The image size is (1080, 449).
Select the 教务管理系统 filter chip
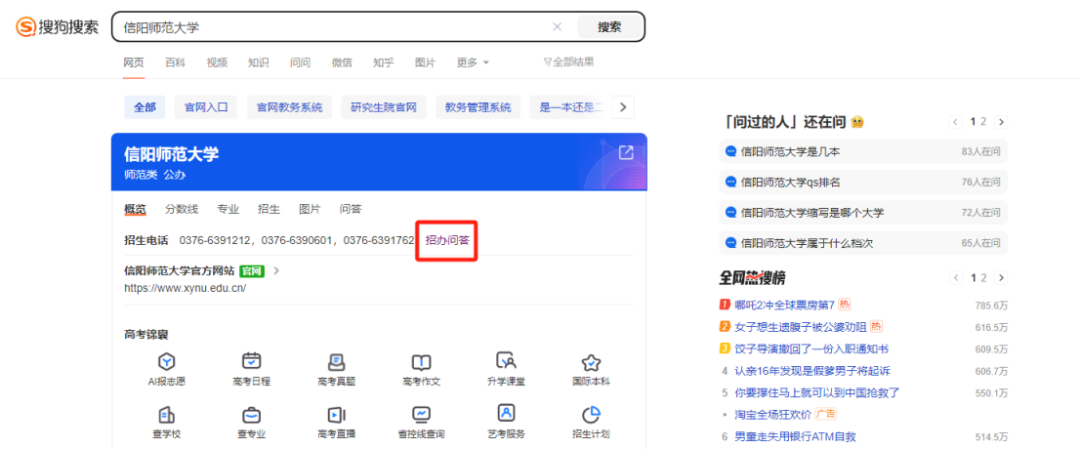478,107
